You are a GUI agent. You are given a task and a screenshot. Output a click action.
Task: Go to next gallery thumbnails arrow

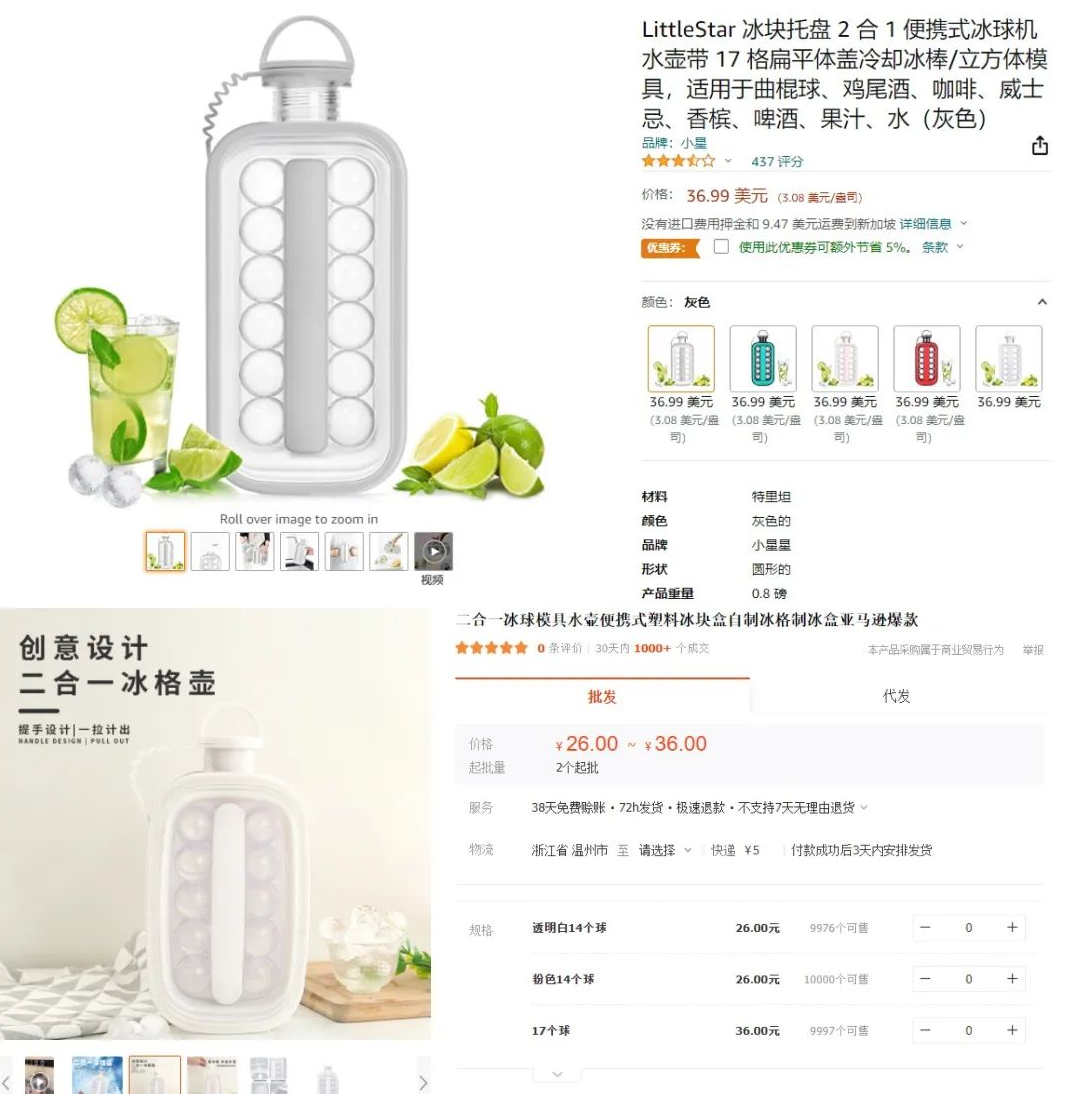tap(423, 1083)
